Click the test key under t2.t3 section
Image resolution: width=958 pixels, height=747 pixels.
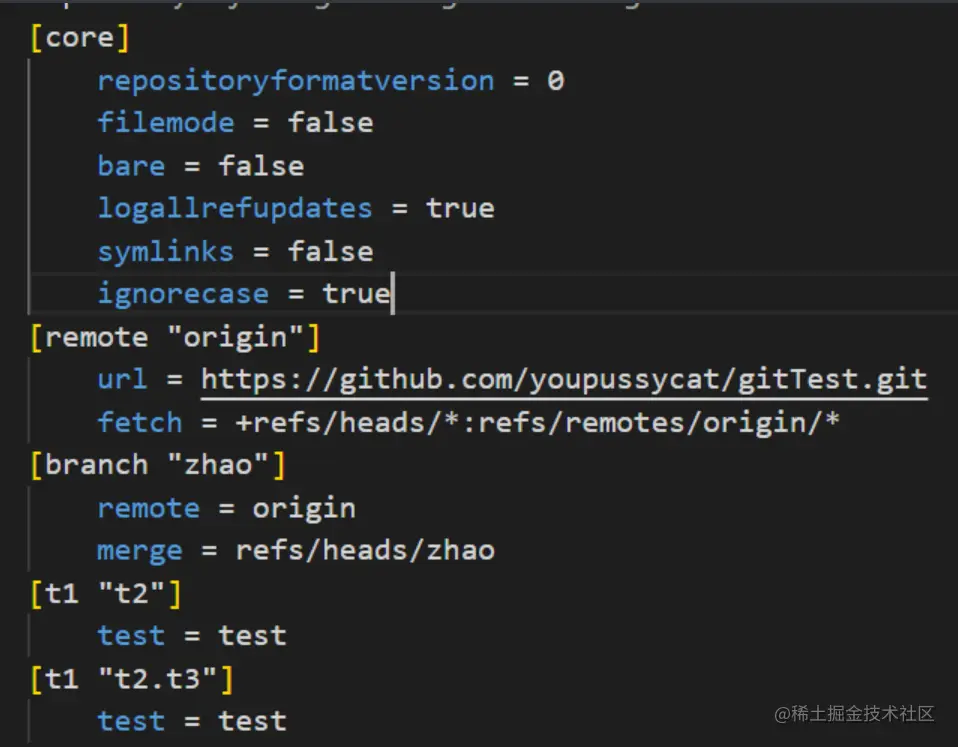[x=131, y=721]
